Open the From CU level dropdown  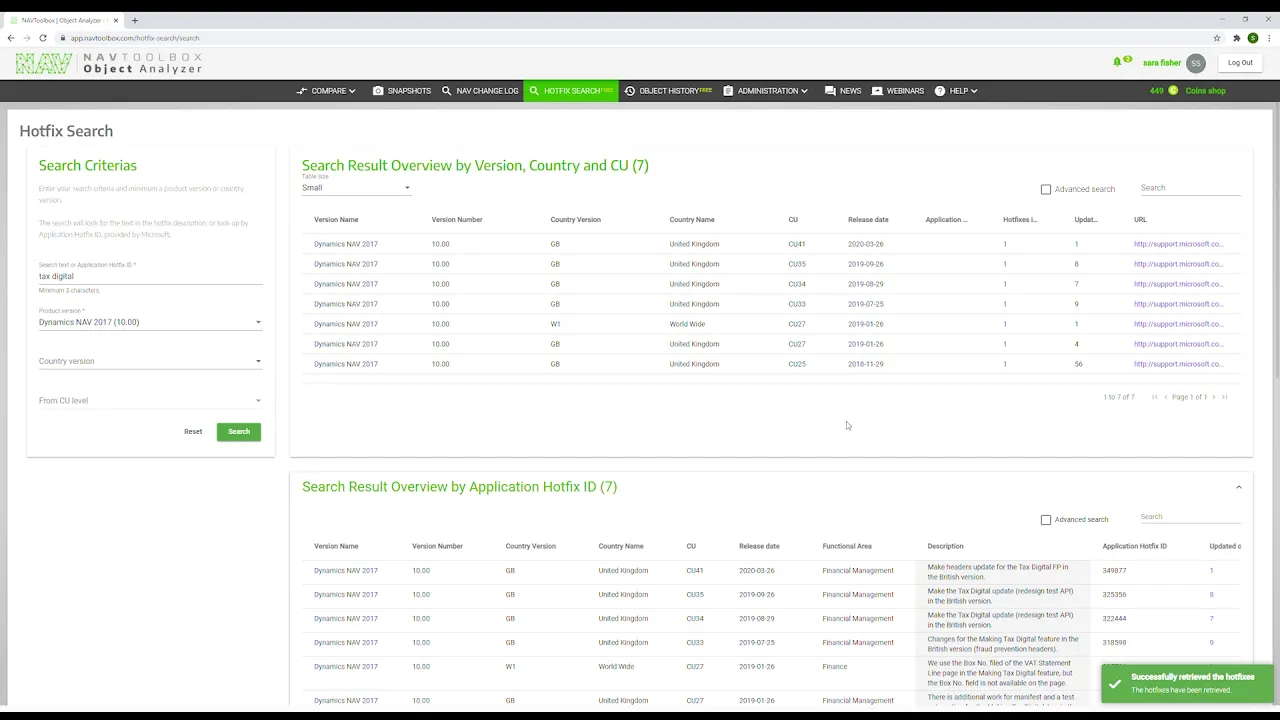(150, 400)
